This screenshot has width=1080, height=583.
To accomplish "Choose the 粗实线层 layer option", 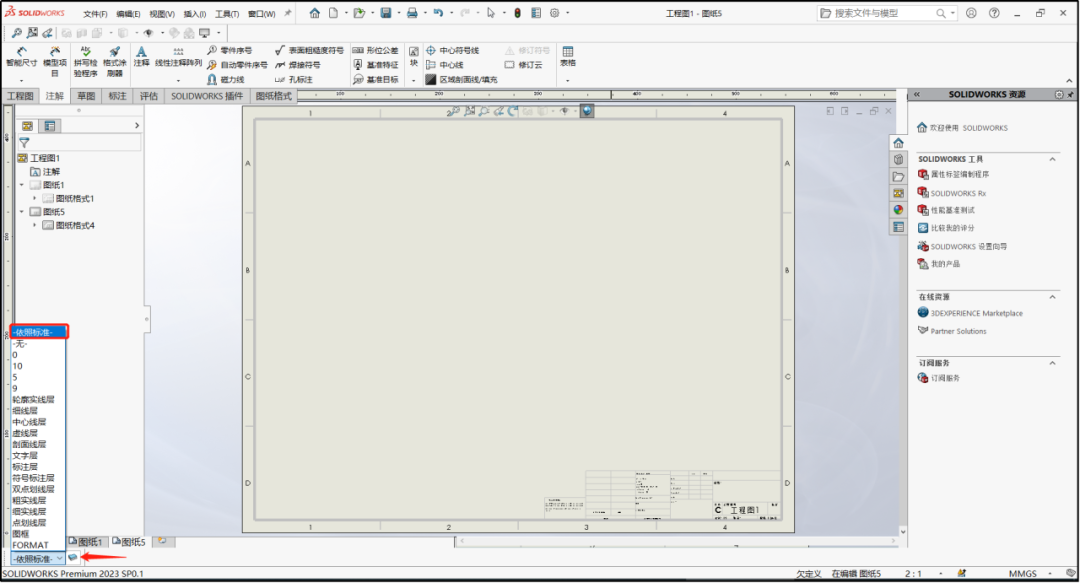I will point(31,500).
